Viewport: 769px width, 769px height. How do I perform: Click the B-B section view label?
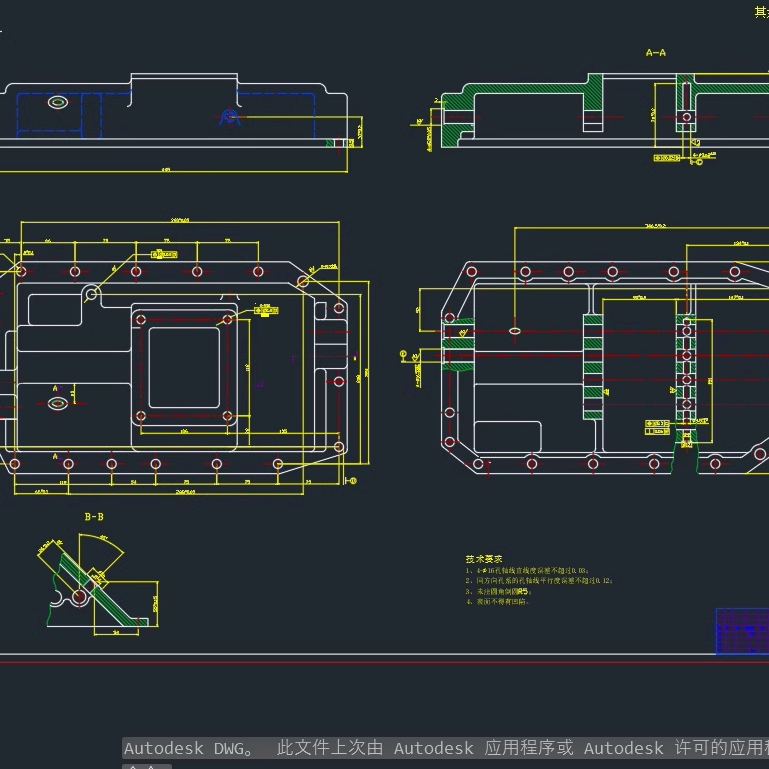click(x=94, y=516)
